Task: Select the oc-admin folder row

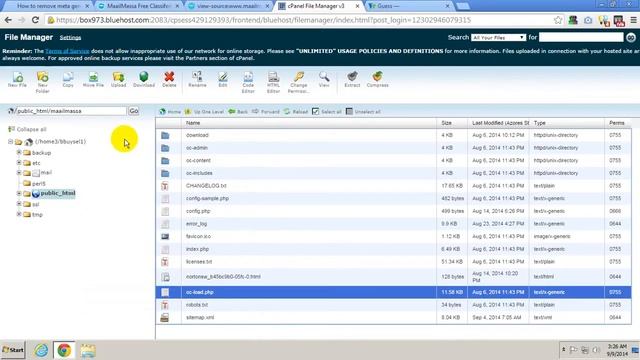Action: click(x=393, y=148)
